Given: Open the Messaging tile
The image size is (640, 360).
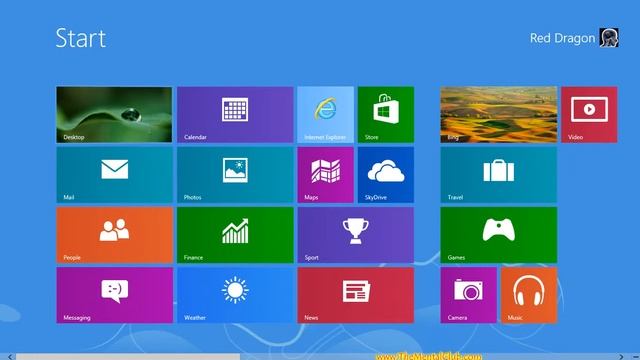Looking at the screenshot, I should pyautogui.click(x=114, y=295).
